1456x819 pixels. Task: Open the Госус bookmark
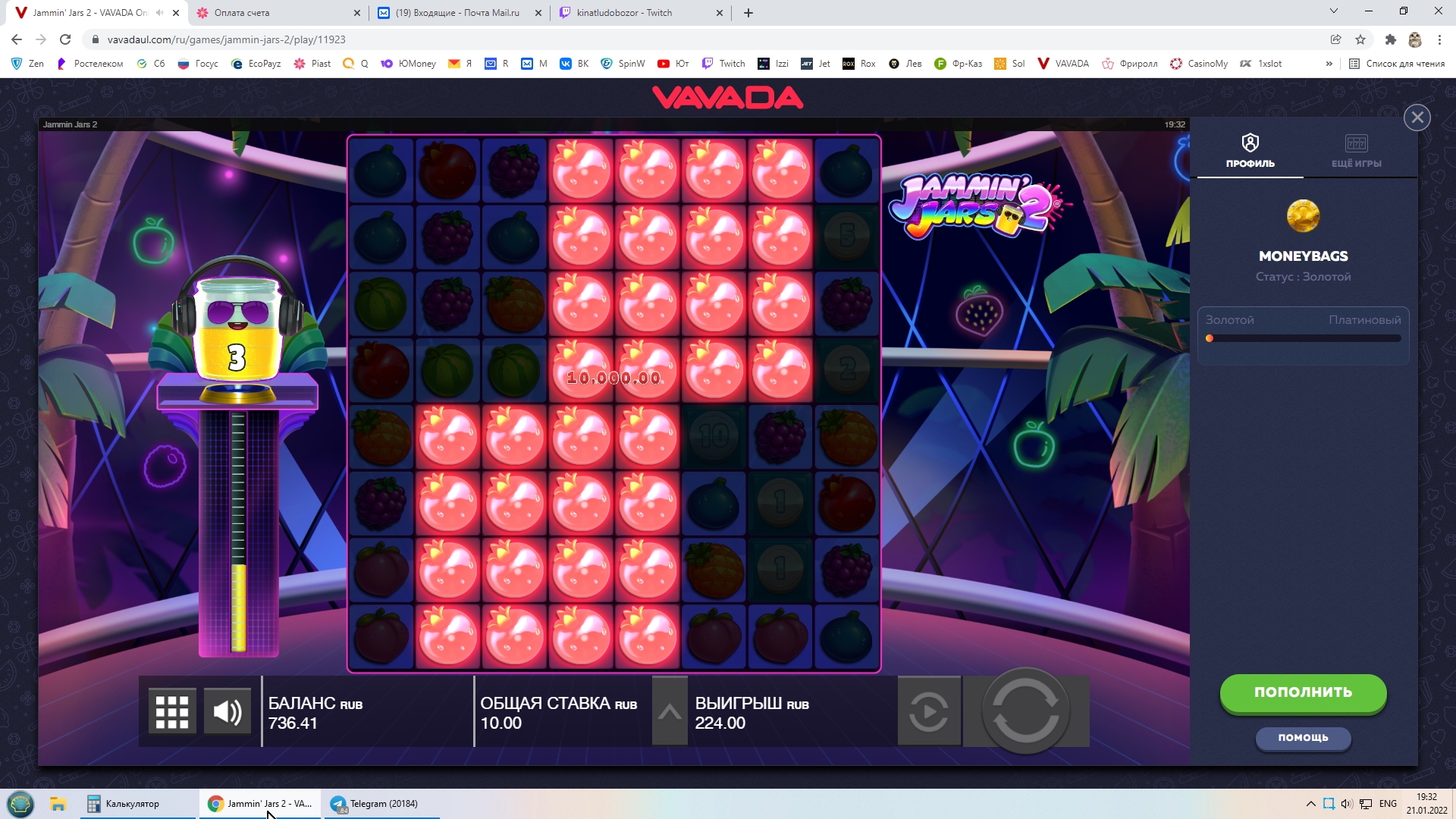197,64
